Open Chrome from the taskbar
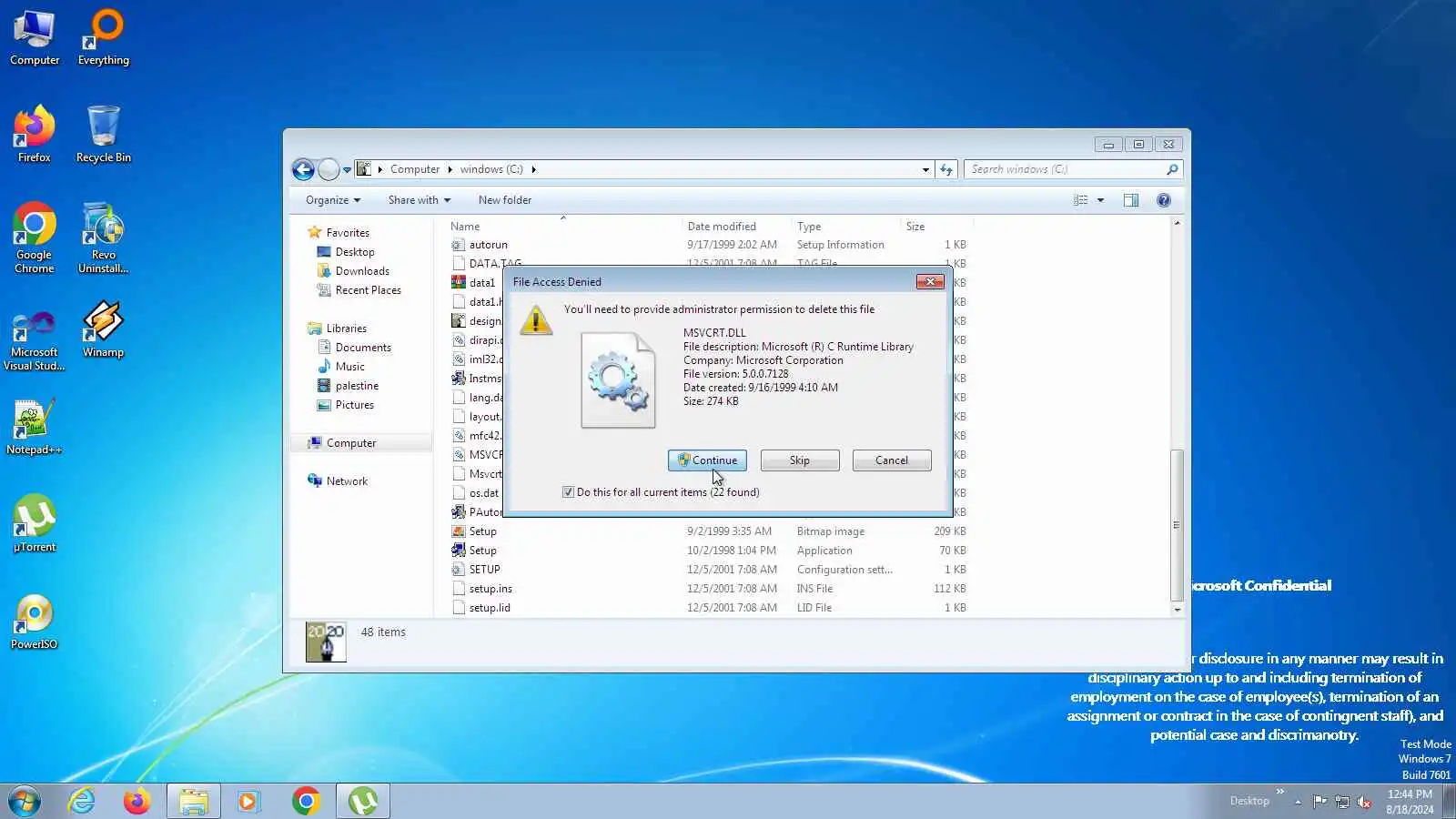Viewport: 1456px width, 819px height. point(307,802)
